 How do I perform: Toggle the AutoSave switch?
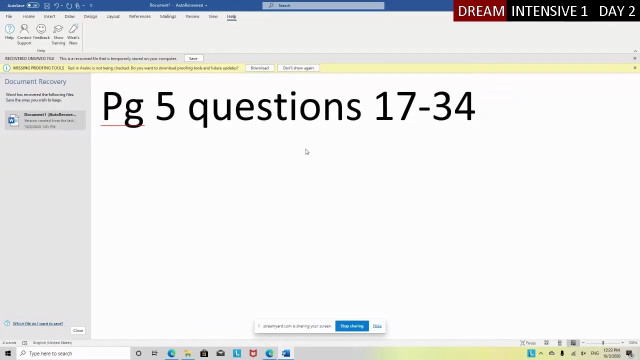click(33, 5)
